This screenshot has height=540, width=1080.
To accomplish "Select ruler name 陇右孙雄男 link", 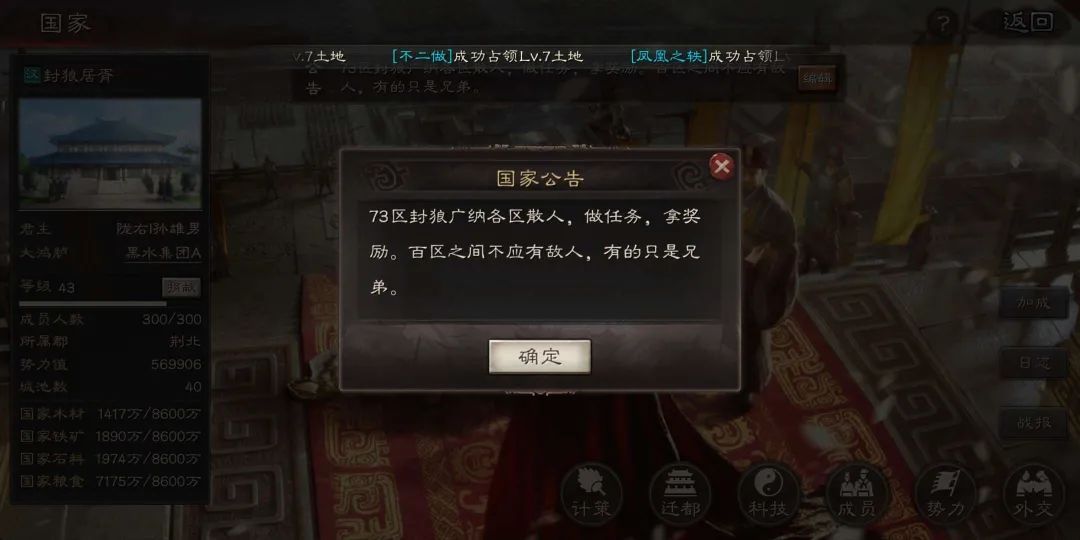I will click(158, 229).
